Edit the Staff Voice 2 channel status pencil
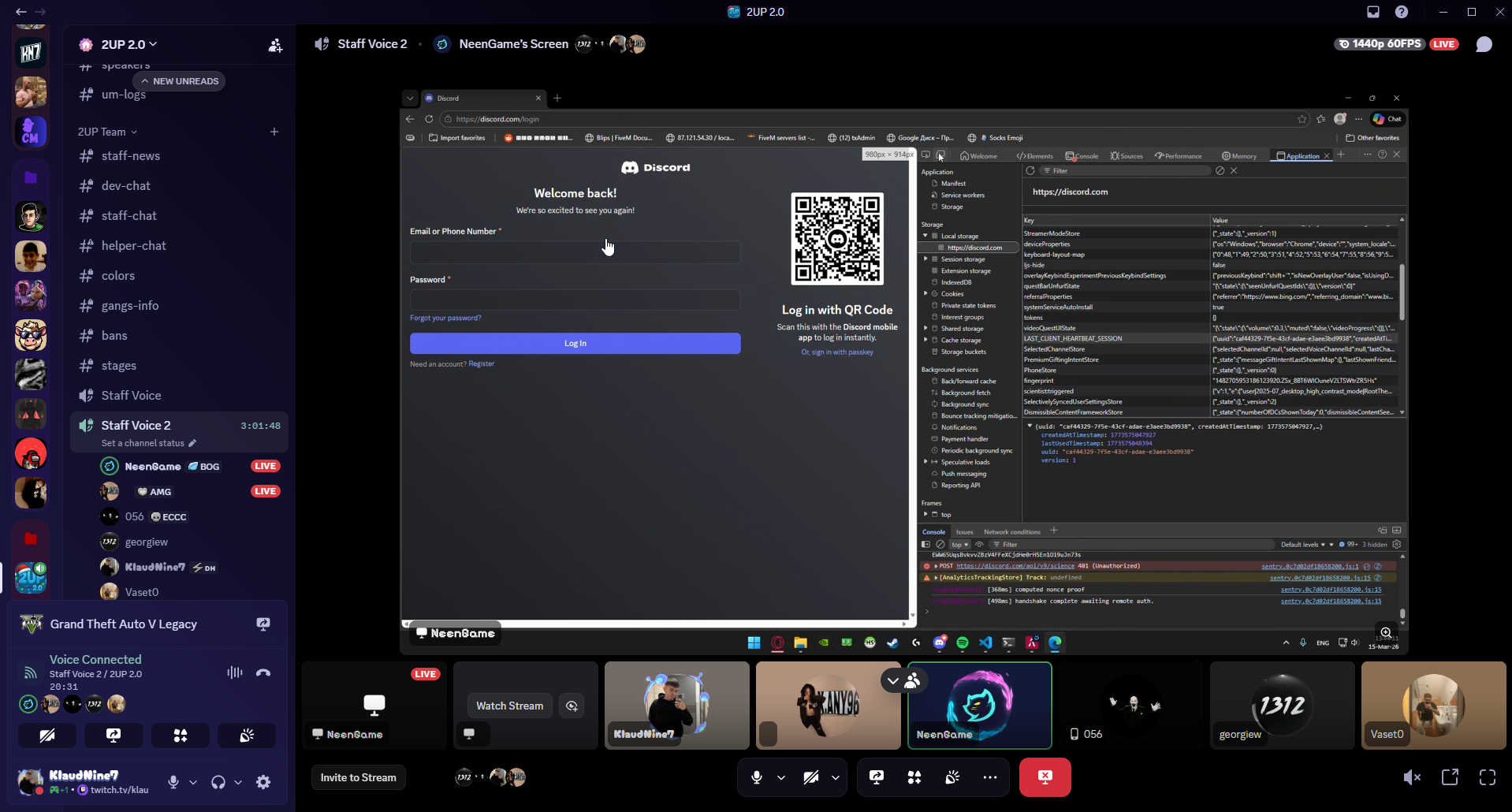This screenshot has height=812, width=1512. (192, 443)
